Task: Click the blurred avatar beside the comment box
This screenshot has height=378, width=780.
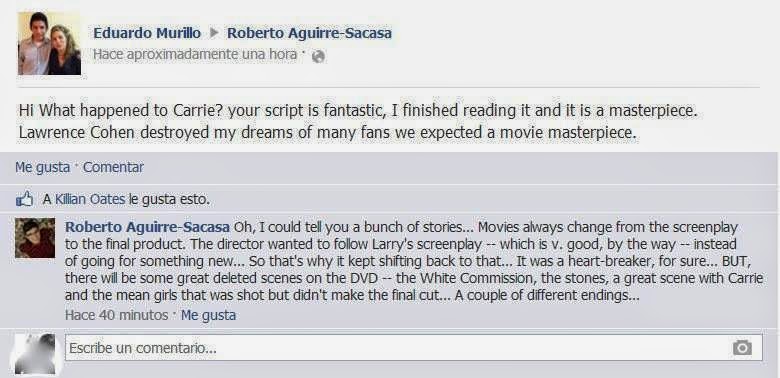Action: (x=35, y=354)
